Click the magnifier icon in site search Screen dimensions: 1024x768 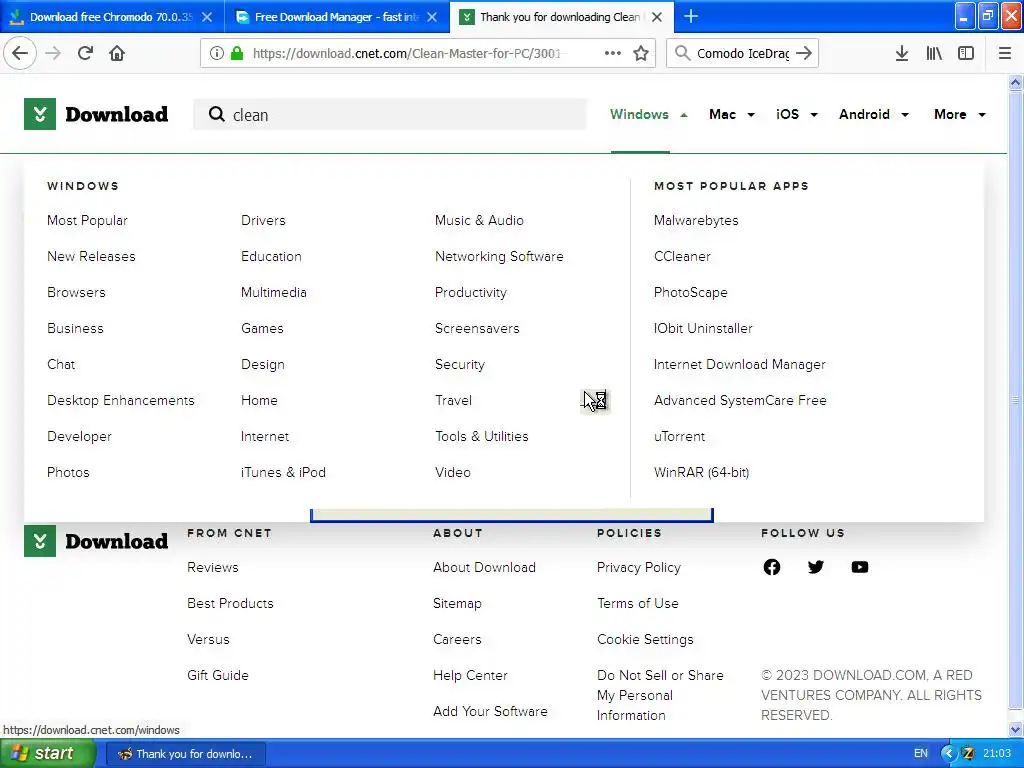tap(216, 114)
